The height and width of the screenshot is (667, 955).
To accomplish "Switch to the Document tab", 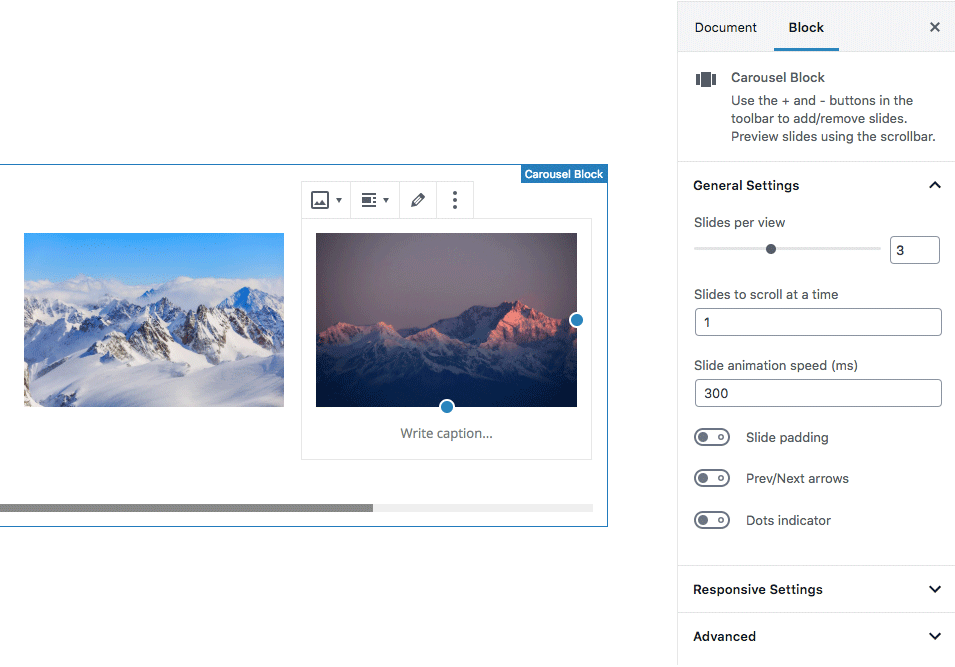I will coord(726,27).
